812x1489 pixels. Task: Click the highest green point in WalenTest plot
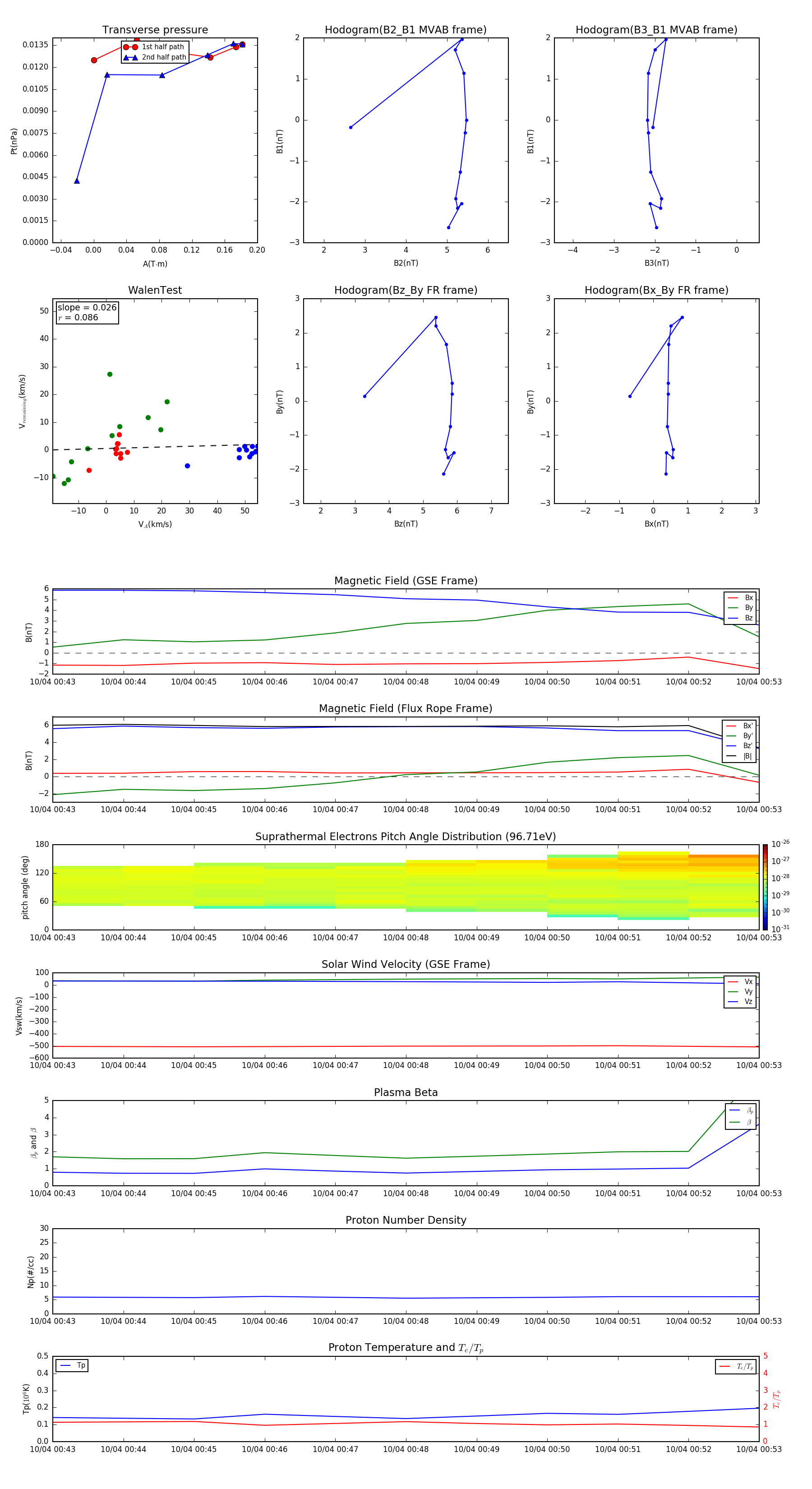pos(110,374)
